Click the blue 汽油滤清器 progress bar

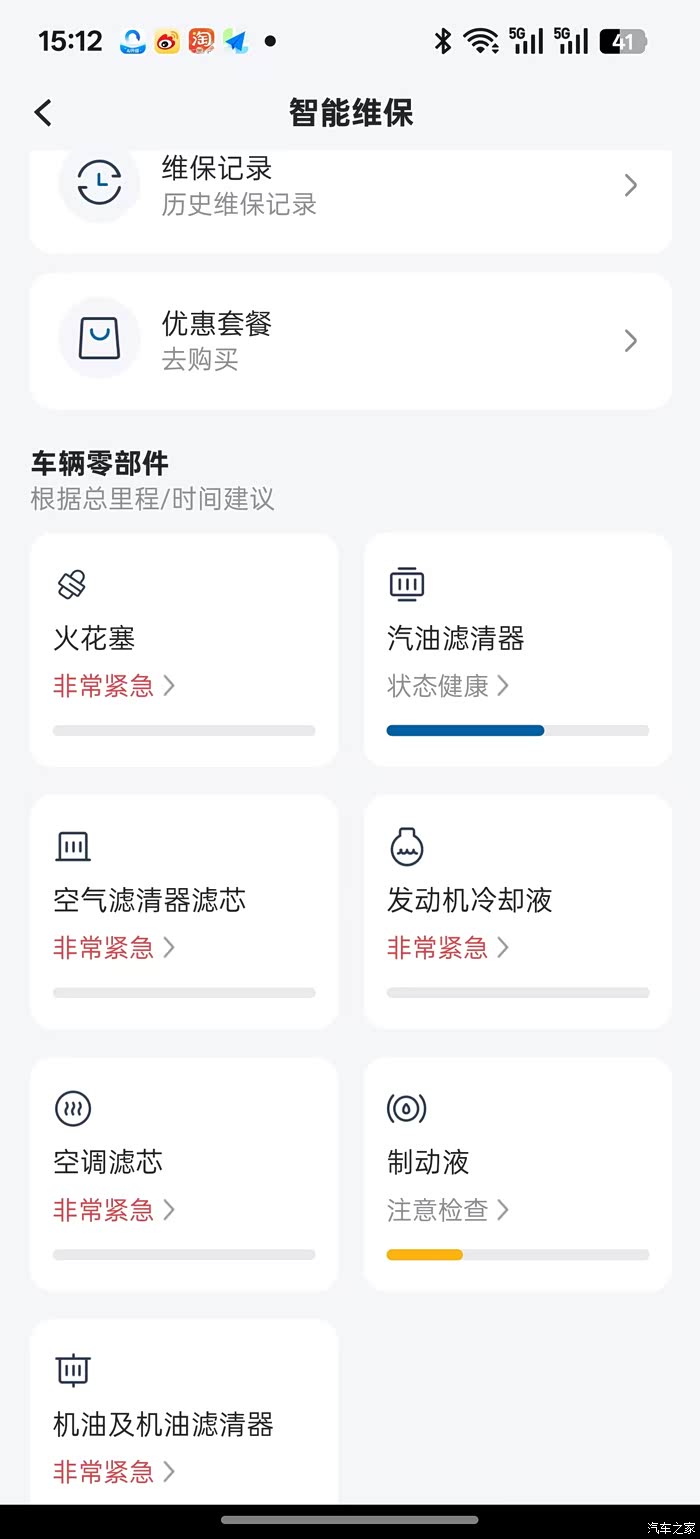(466, 731)
